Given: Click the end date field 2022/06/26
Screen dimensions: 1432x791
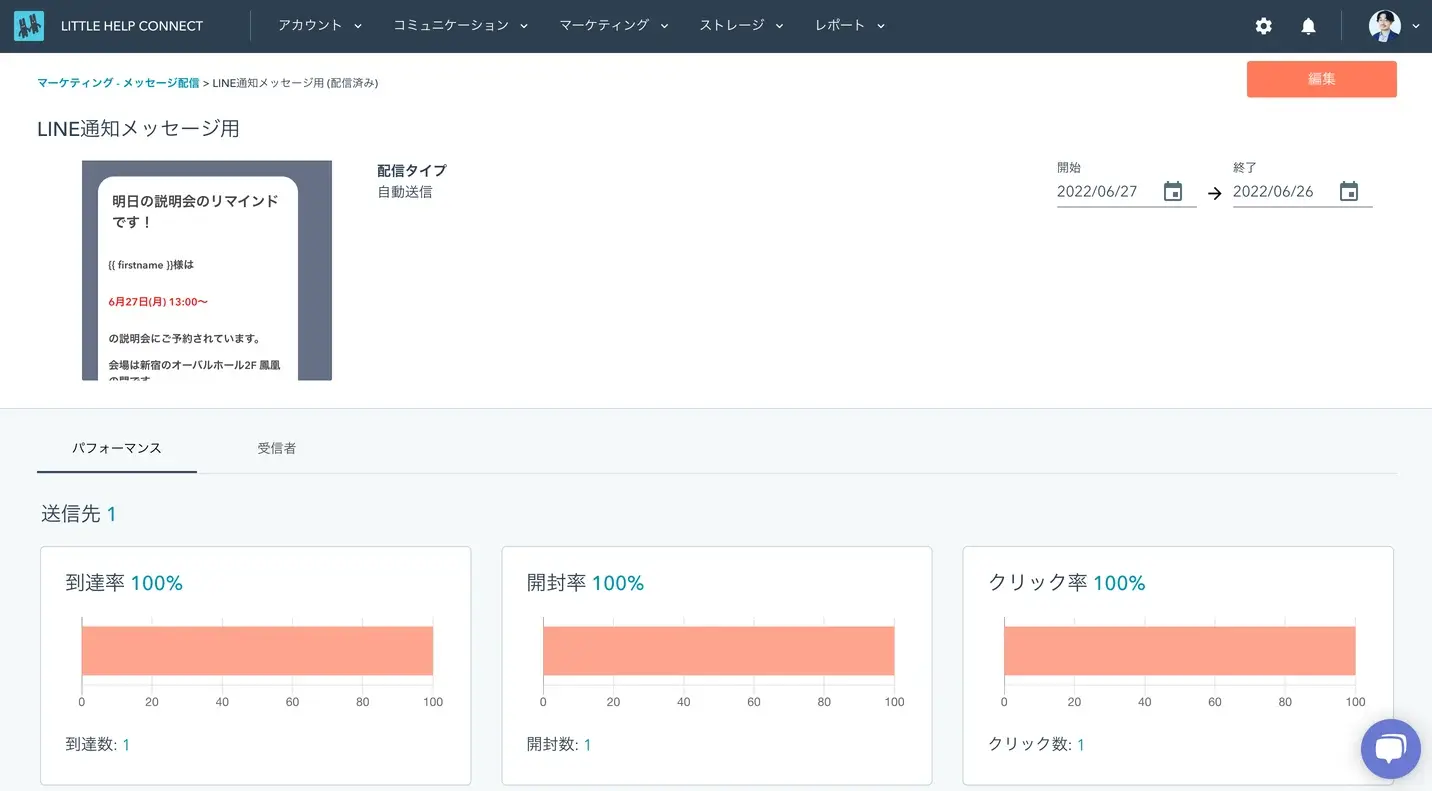Looking at the screenshot, I should (1281, 192).
